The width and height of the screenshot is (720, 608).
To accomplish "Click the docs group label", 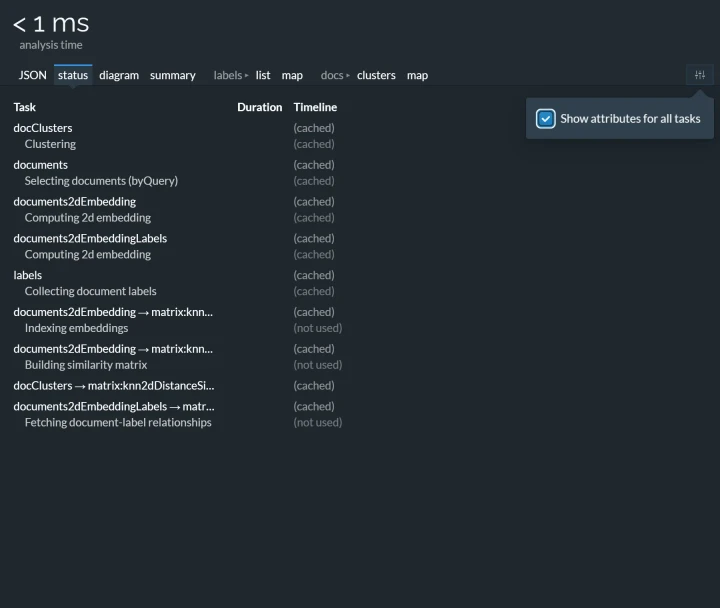I will [x=332, y=75].
